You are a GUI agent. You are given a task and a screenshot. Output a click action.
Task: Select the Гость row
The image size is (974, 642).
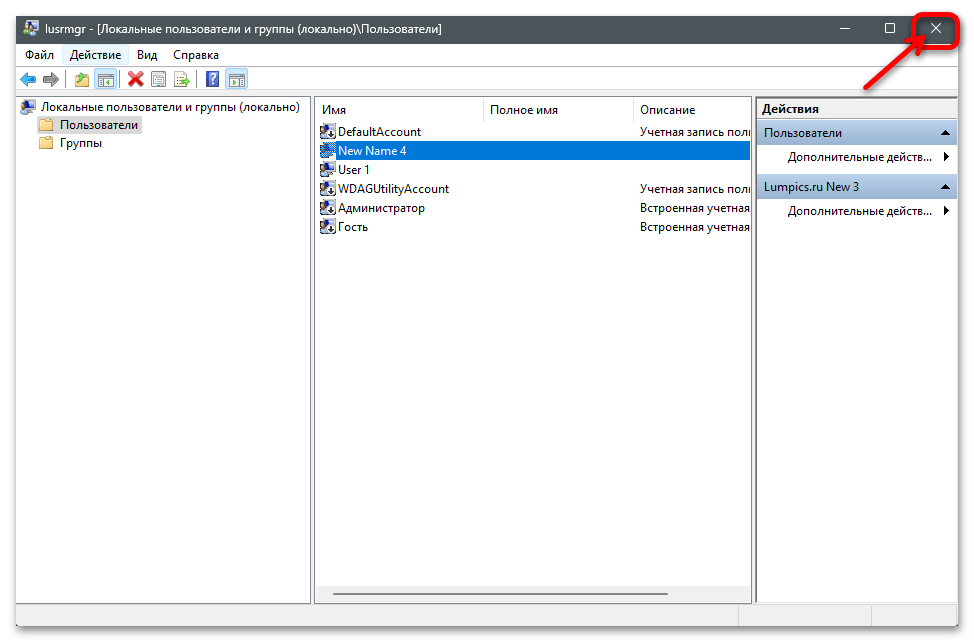tap(533, 227)
